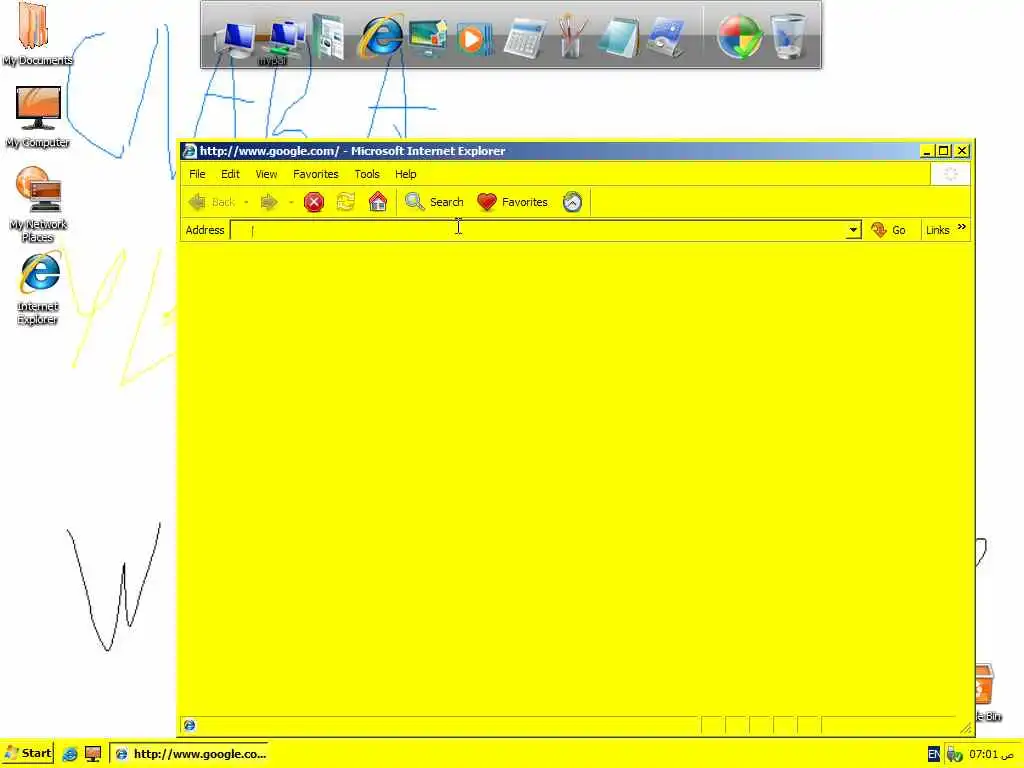Open the Search pane
This screenshot has height=768, width=1024.
click(x=434, y=202)
